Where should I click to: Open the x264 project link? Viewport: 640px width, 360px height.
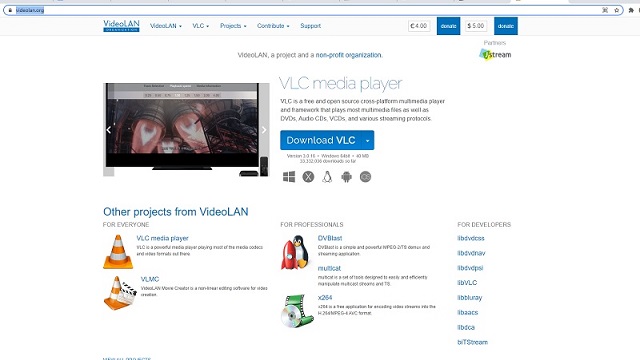pos(325,298)
